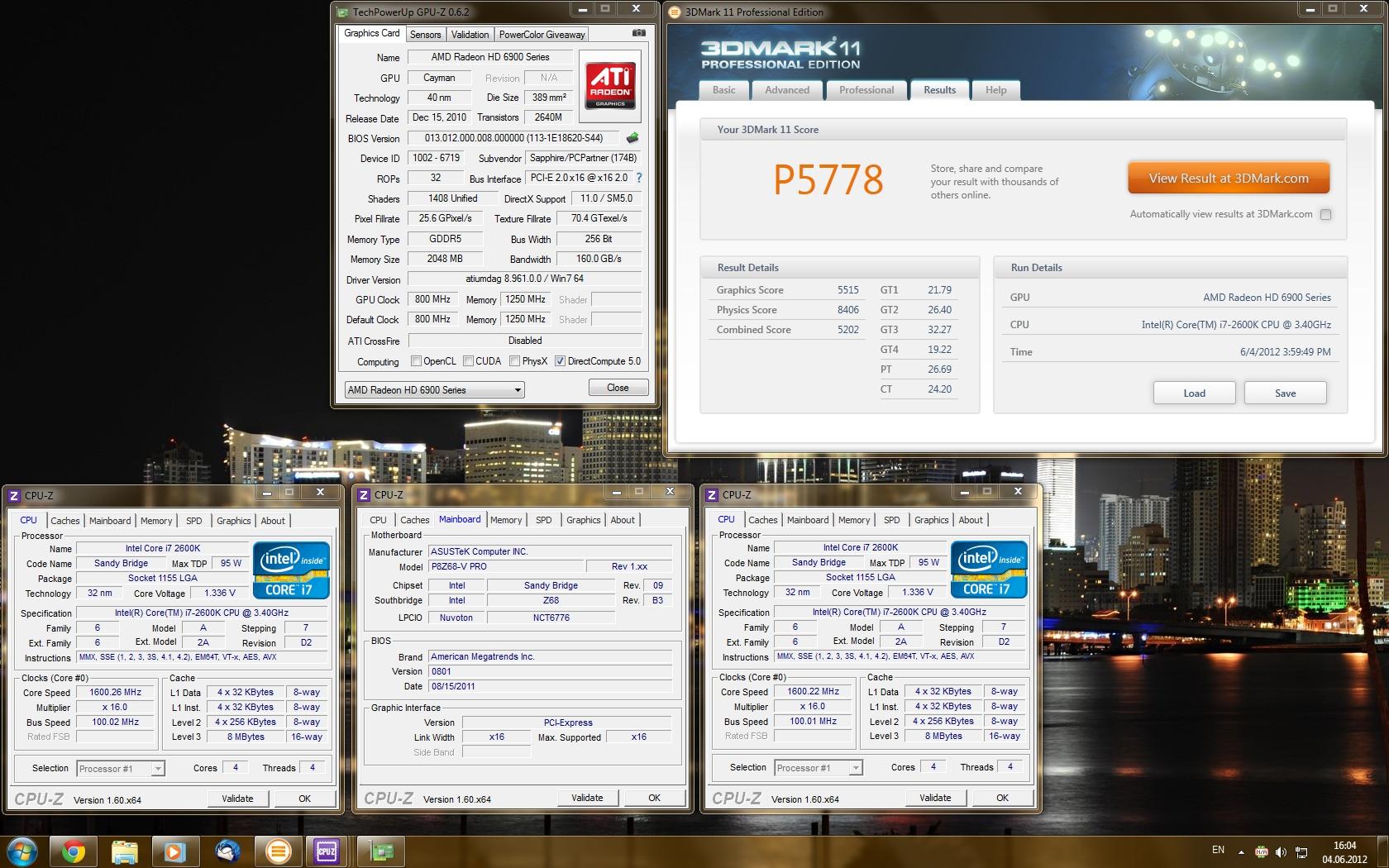
Task: Click OK in the left CPU-Z window
Action: pyautogui.click(x=304, y=799)
